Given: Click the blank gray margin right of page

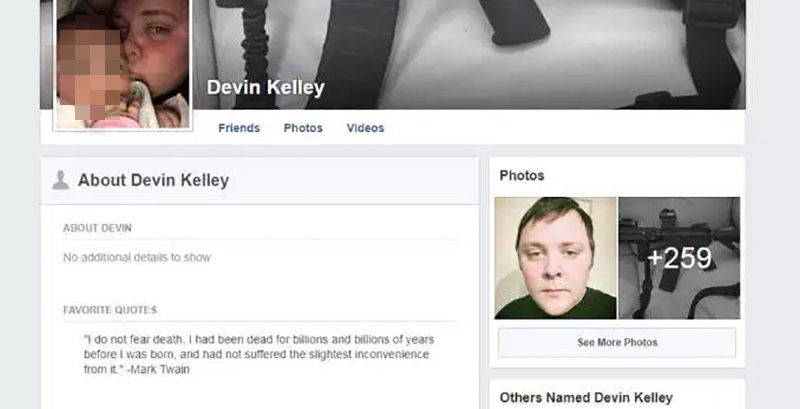Looking at the screenshot, I should click(x=772, y=204).
